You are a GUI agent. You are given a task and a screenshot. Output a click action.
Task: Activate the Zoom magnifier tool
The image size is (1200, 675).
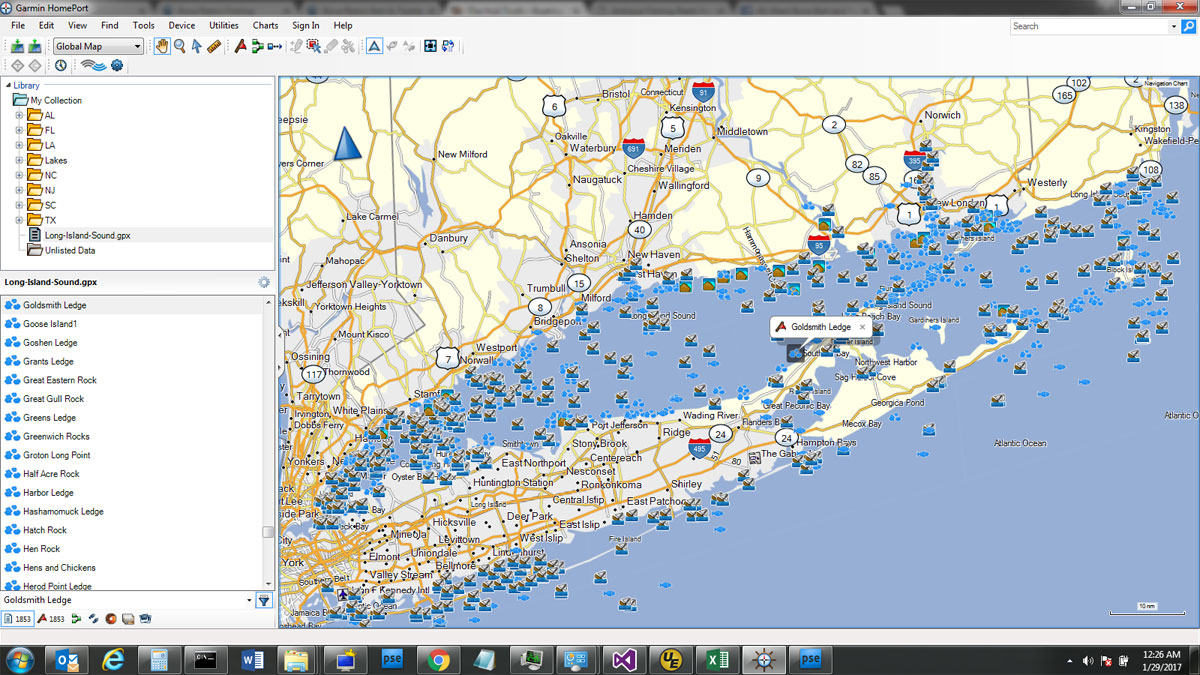tap(179, 46)
